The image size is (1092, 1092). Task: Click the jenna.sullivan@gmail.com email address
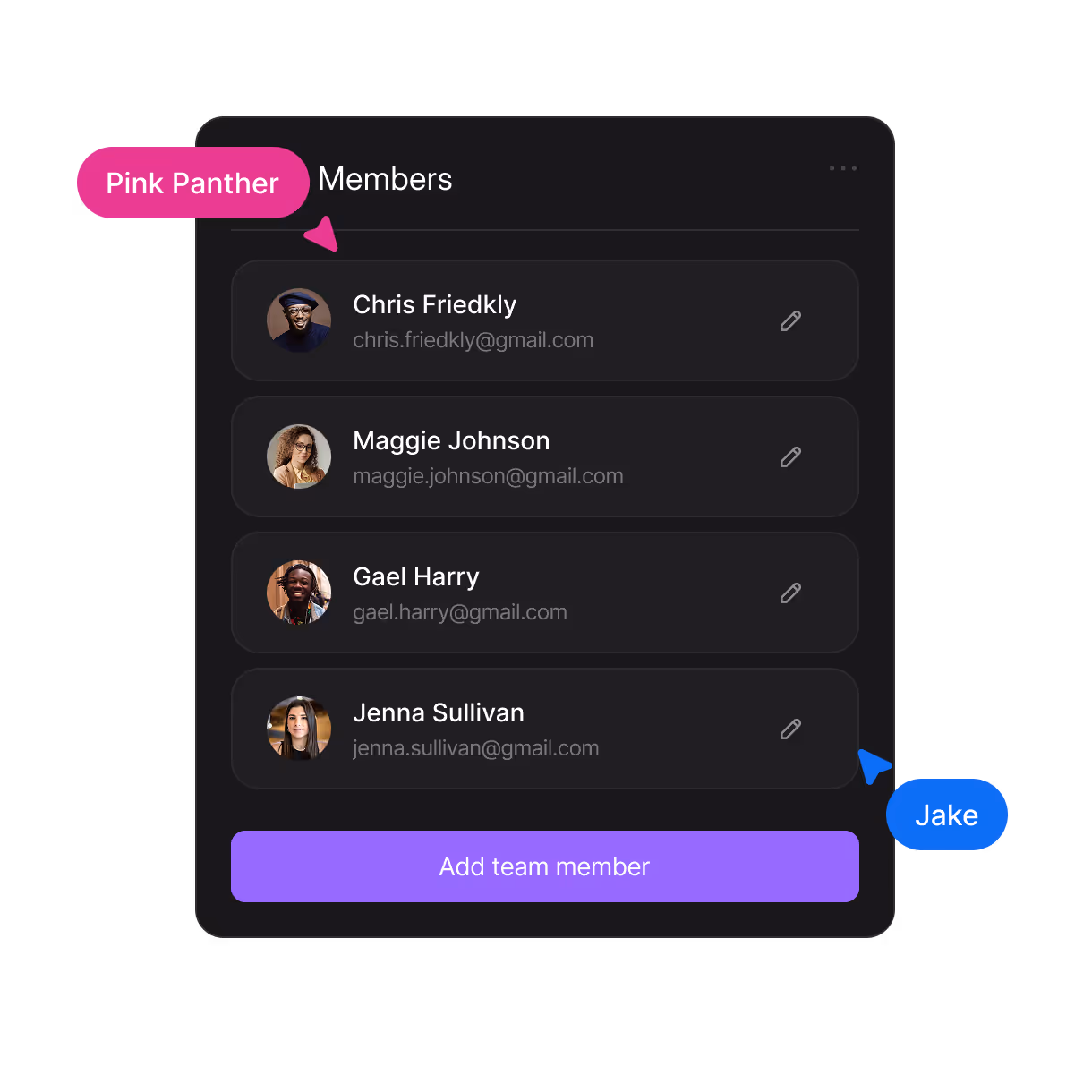476,748
